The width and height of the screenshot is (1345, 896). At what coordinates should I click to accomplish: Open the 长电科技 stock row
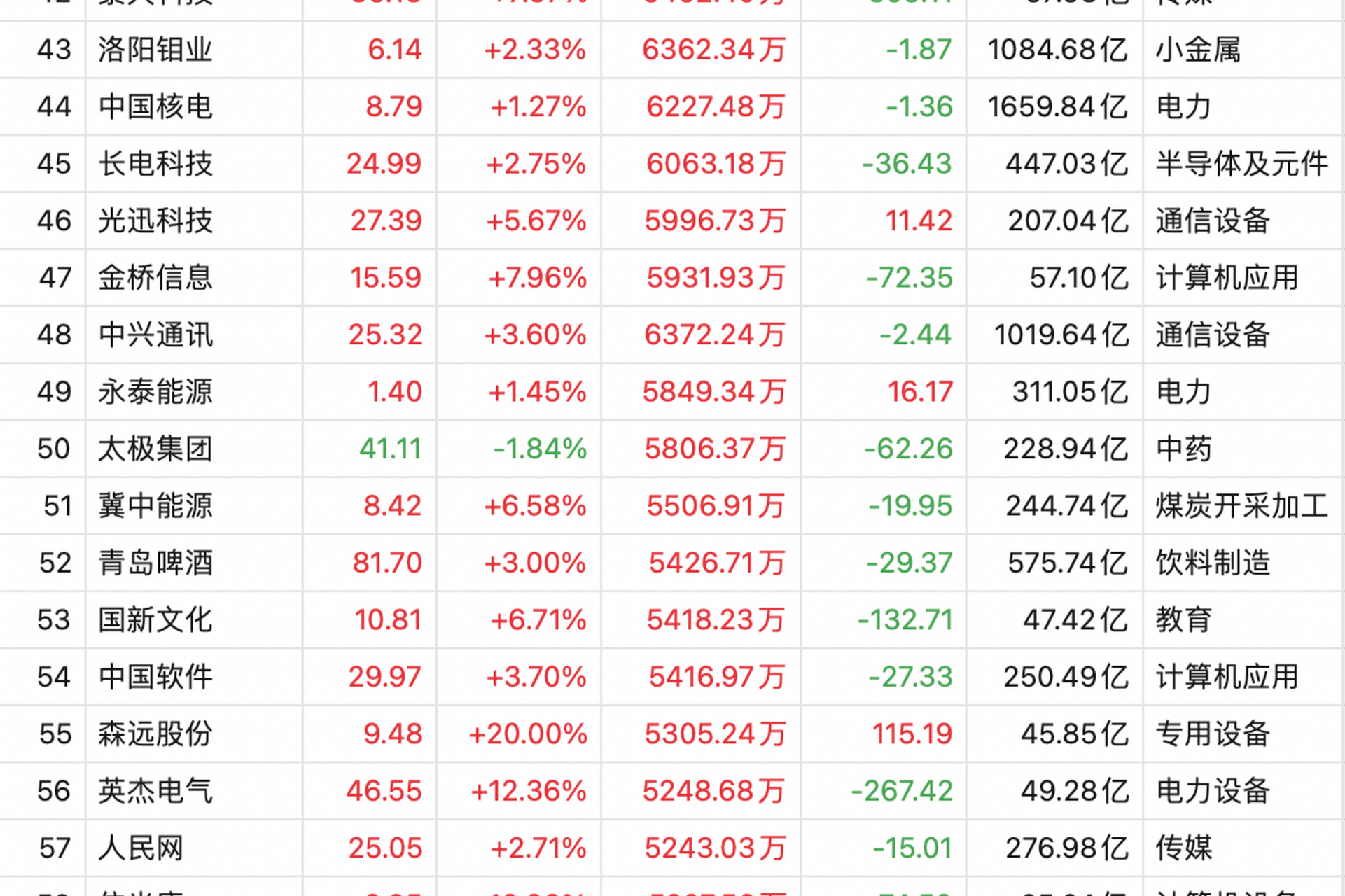pyautogui.click(x=672, y=164)
